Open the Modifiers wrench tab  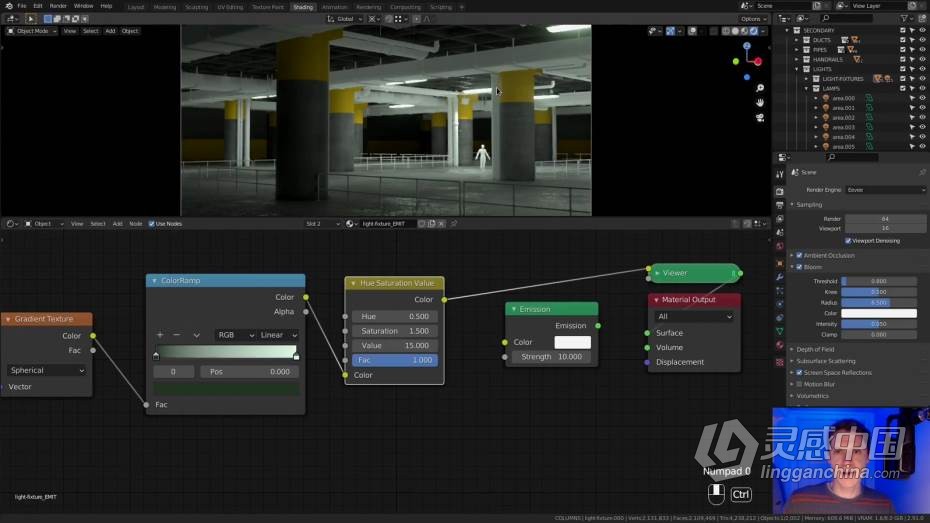[x=779, y=277]
